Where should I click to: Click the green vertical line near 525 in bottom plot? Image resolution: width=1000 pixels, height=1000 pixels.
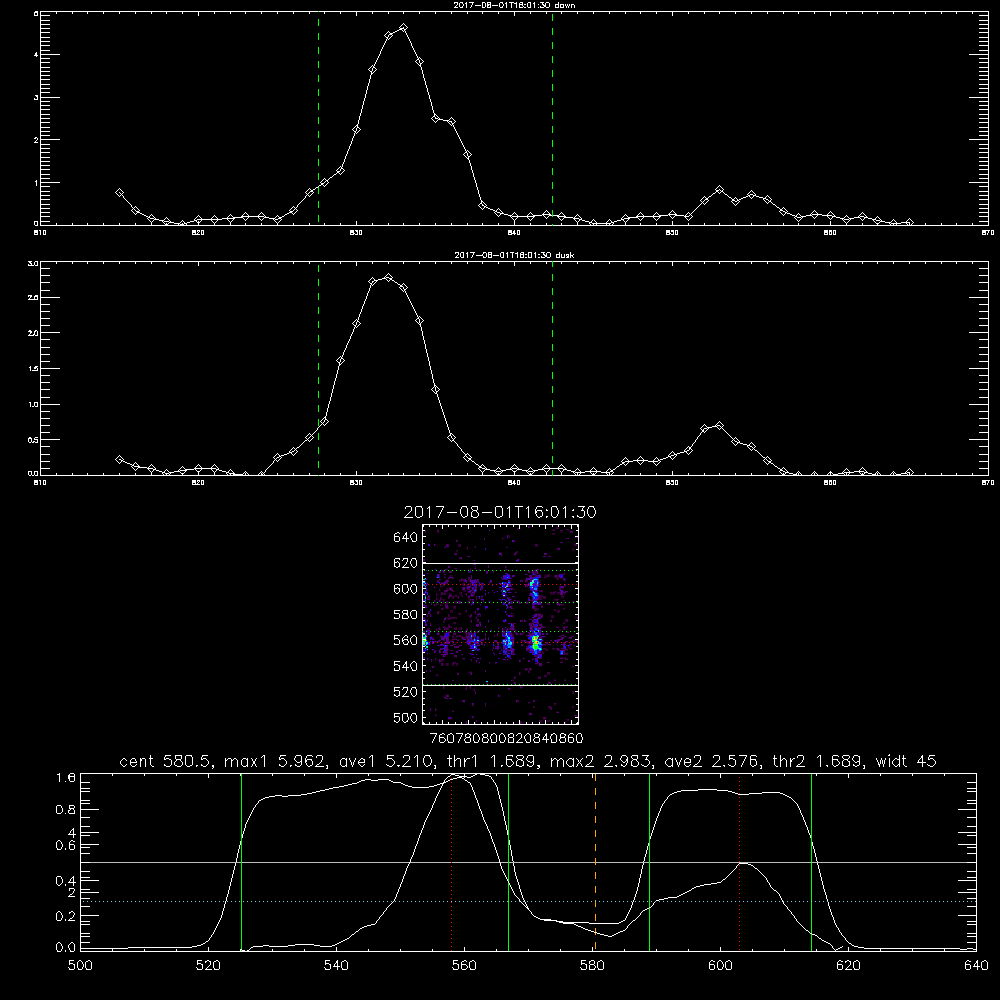241,862
